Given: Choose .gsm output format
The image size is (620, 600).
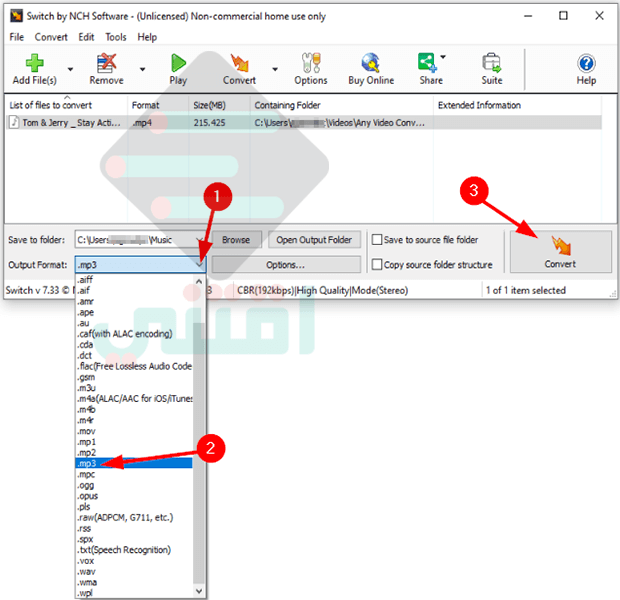Looking at the screenshot, I should 134,377.
